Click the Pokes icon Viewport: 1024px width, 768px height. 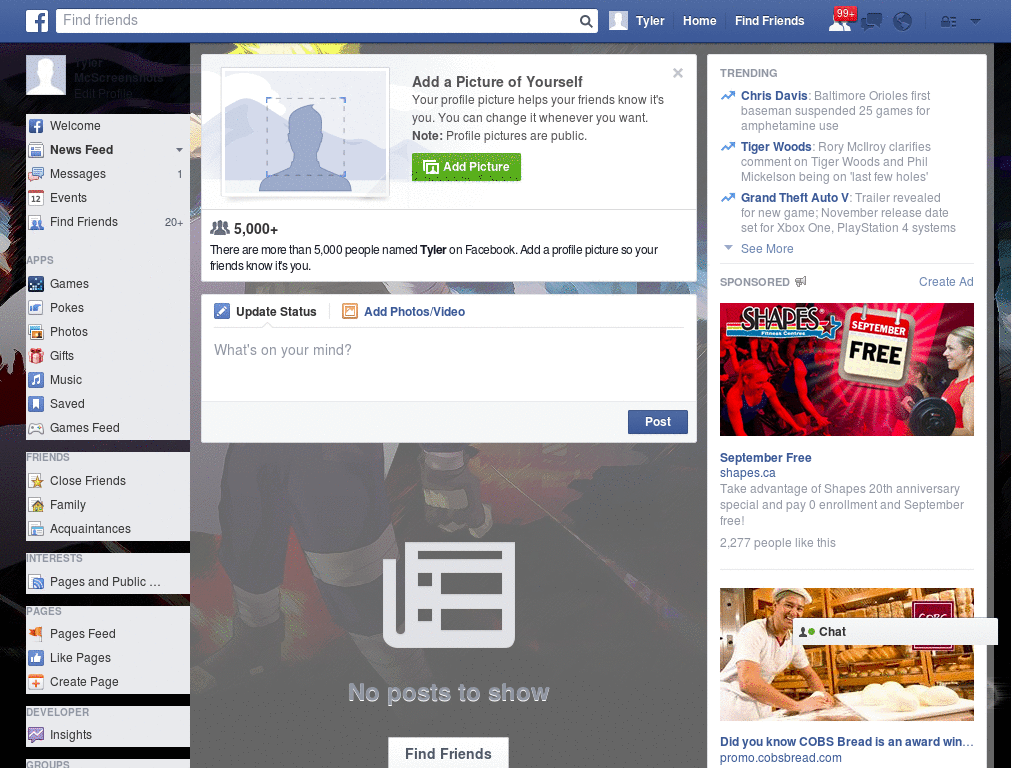[36, 308]
